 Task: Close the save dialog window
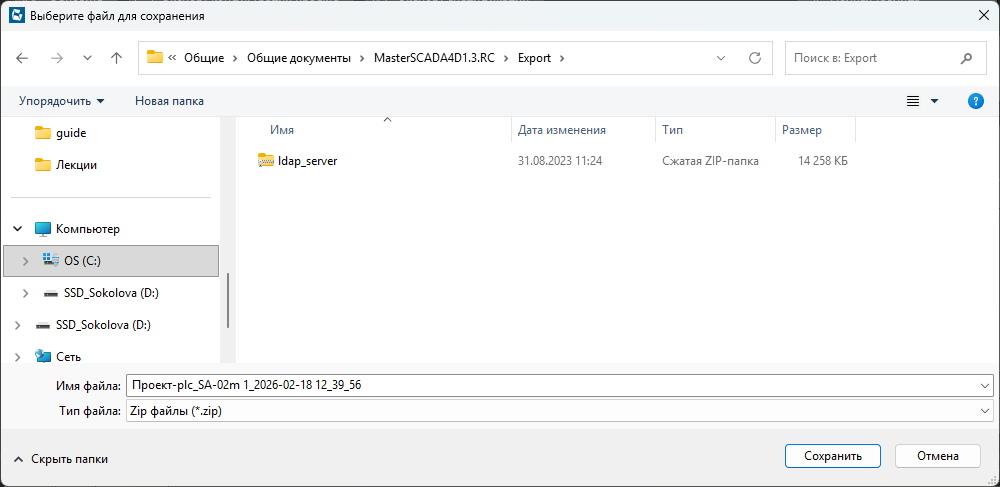(982, 16)
